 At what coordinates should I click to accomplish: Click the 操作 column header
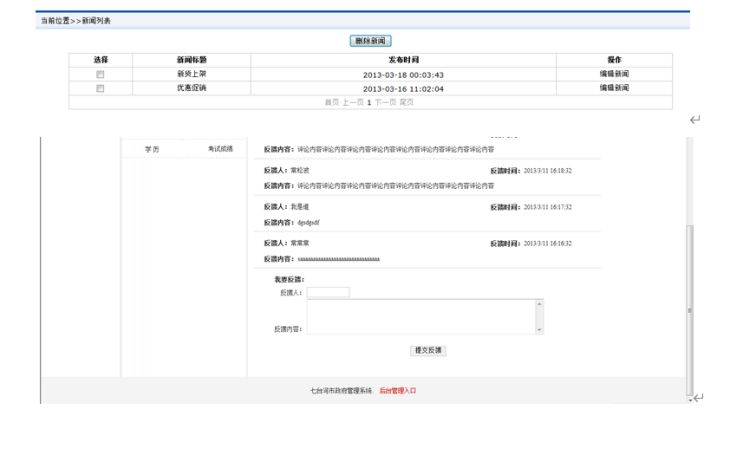pos(614,60)
